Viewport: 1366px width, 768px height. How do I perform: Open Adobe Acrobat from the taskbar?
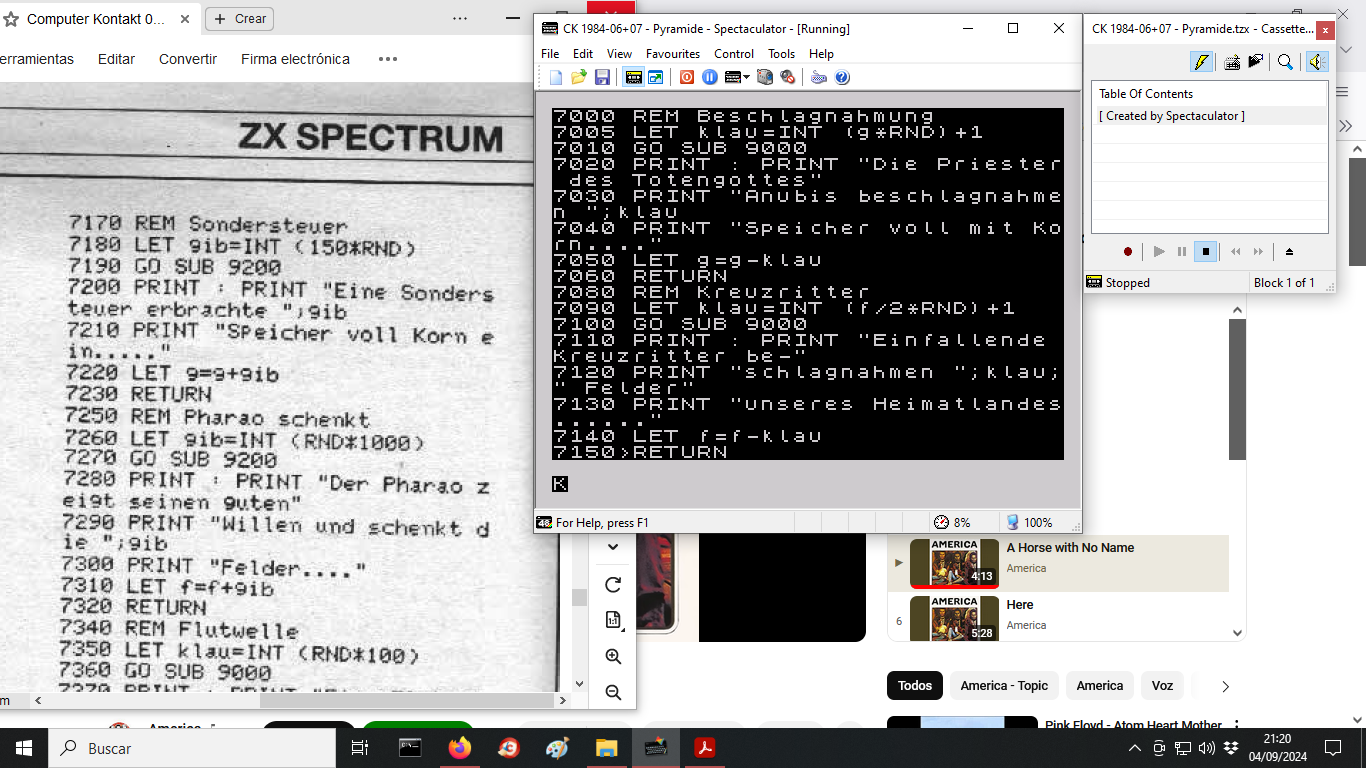[705, 748]
